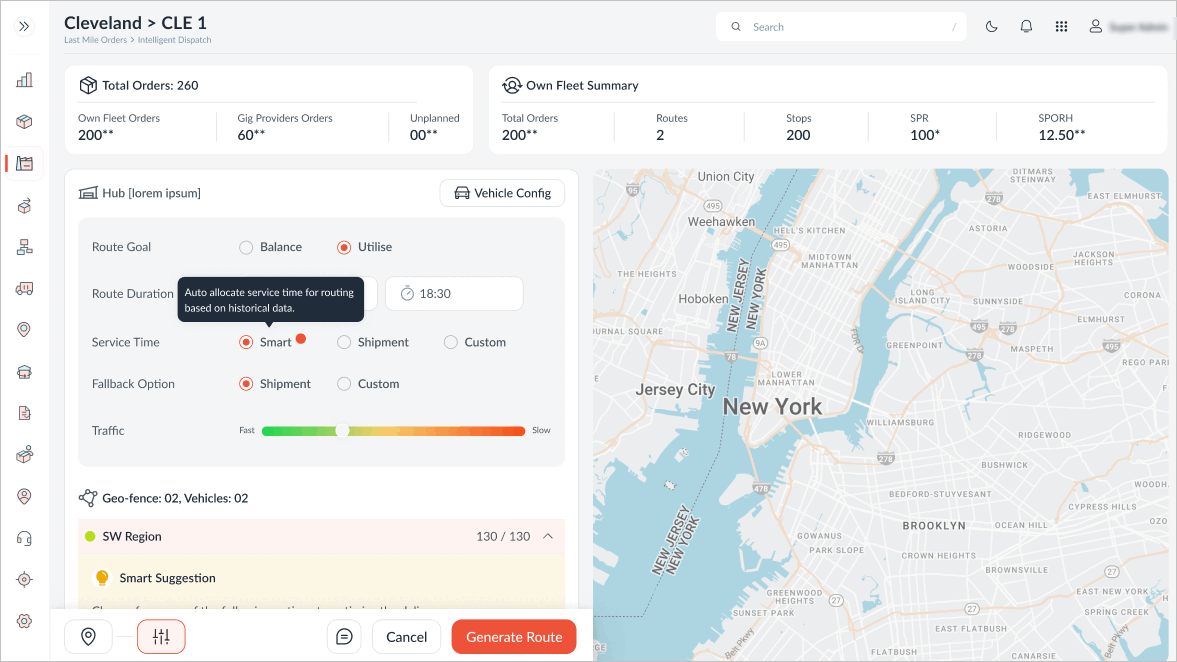Select Balance route goal
The image size is (1177, 662).
(x=246, y=247)
